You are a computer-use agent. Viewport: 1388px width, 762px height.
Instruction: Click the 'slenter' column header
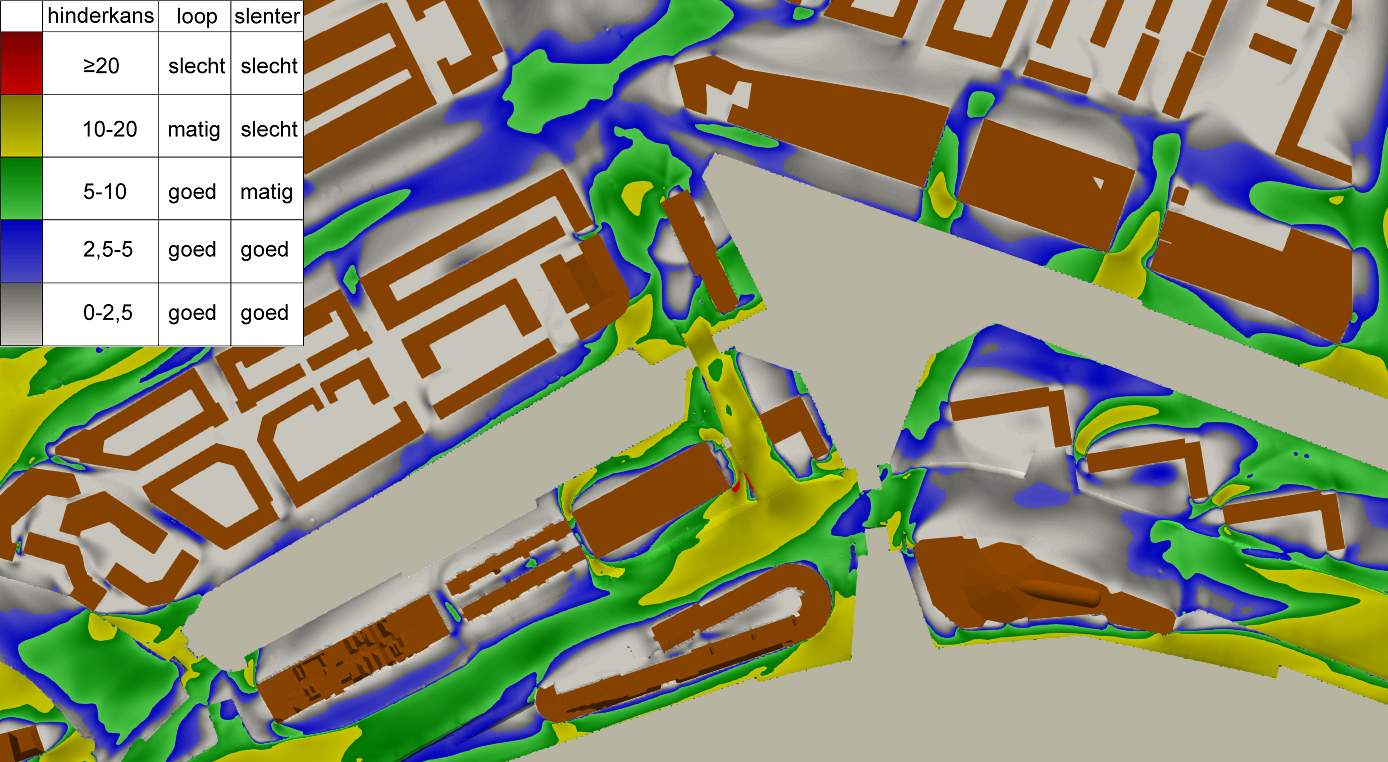267,16
